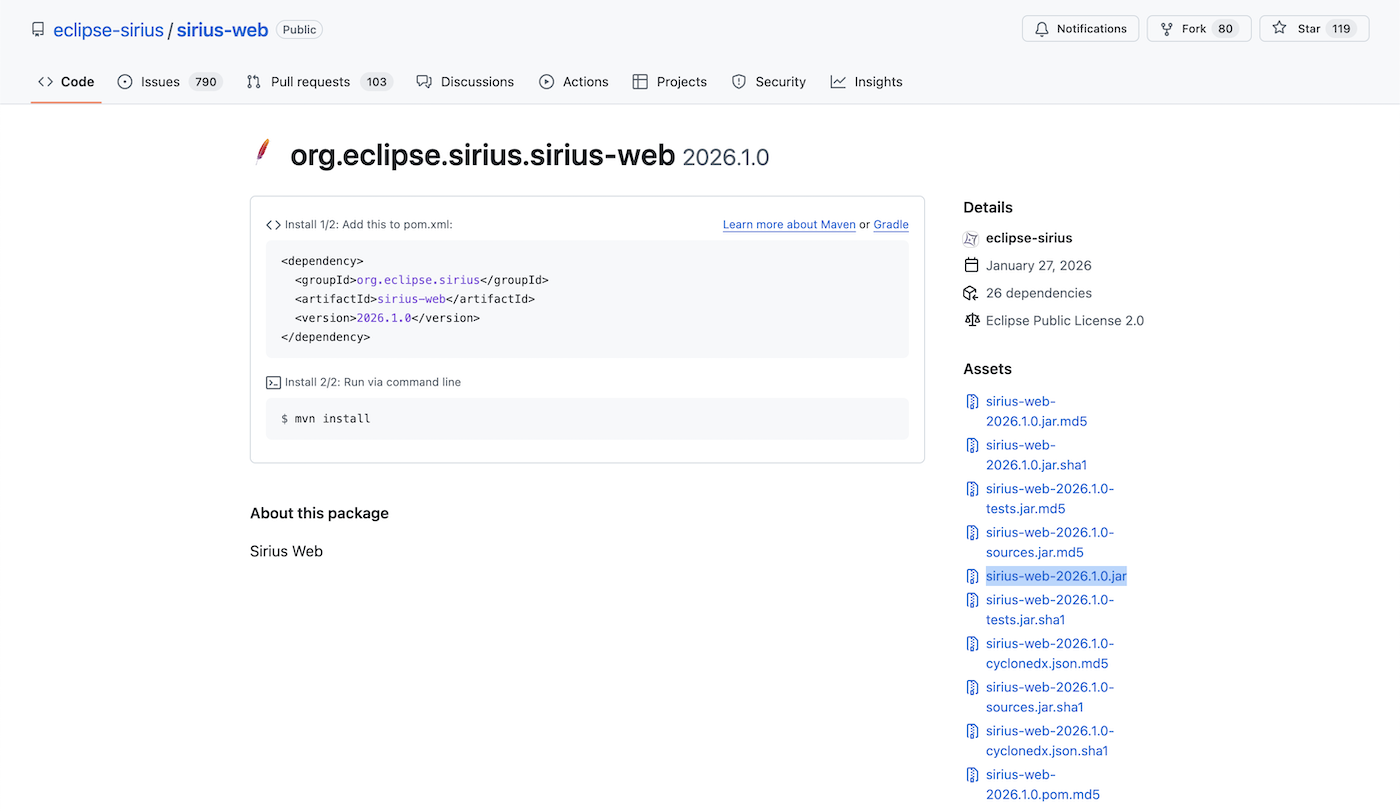Click the Fork count 80
This screenshot has width=1400, height=811.
click(x=1226, y=29)
